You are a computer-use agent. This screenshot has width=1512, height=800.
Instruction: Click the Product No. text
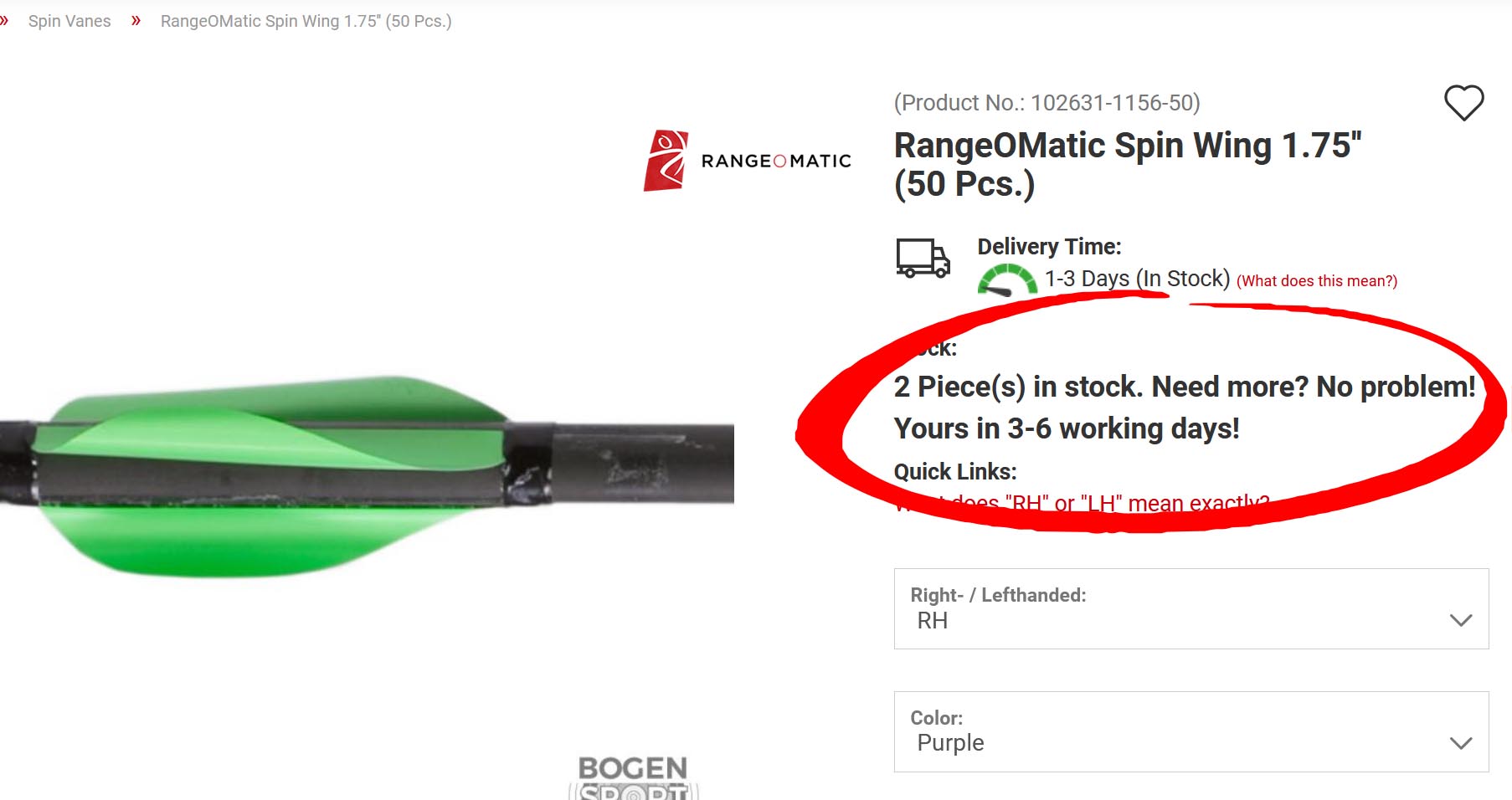pos(1047,103)
